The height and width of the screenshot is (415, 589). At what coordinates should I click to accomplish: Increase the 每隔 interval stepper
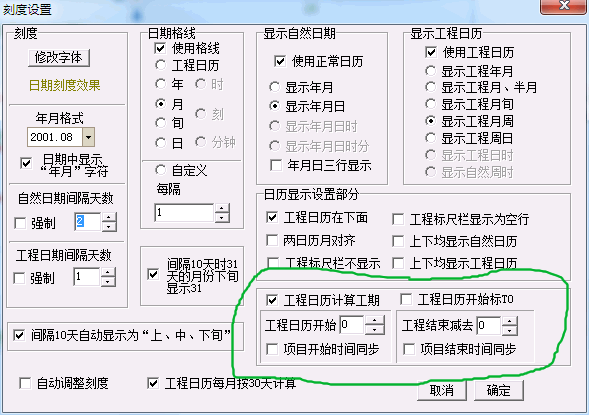pos(222,208)
